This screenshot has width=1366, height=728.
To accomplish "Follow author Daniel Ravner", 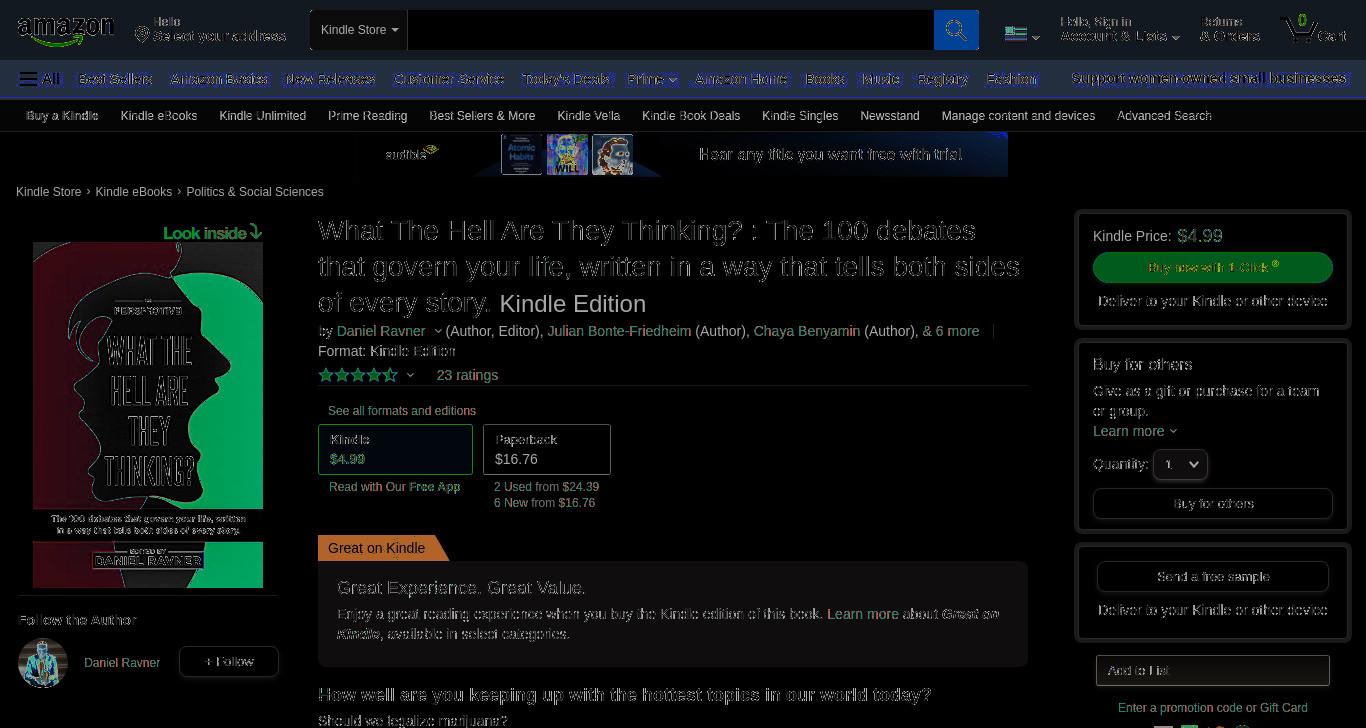I will click(229, 662).
